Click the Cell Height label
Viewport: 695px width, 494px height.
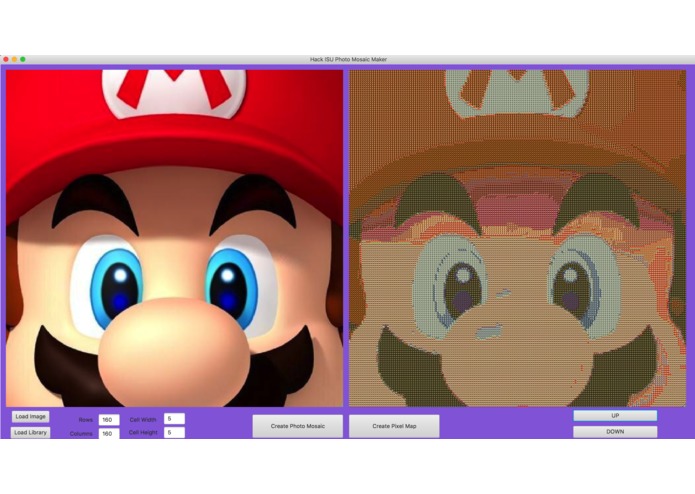143,432
